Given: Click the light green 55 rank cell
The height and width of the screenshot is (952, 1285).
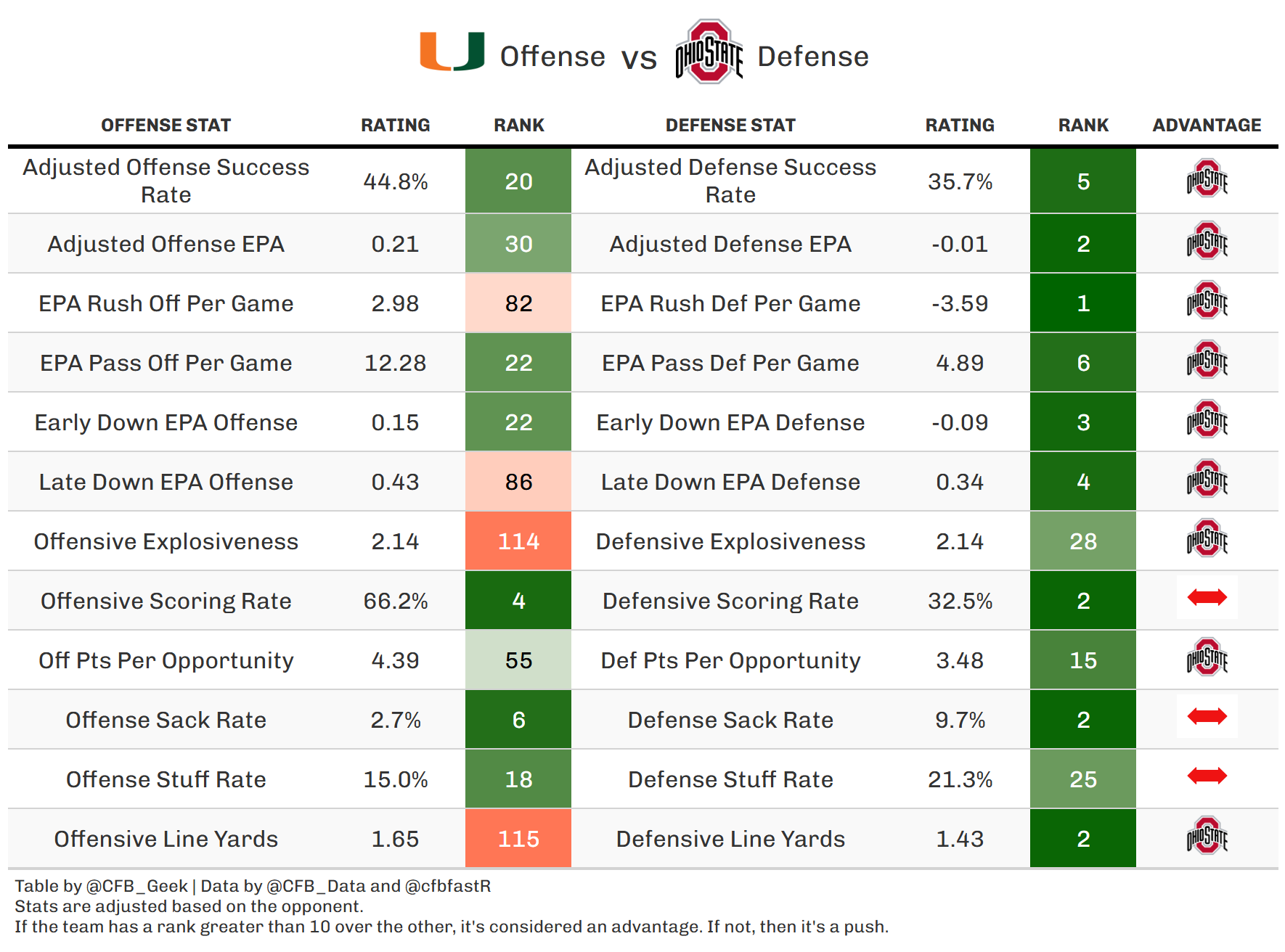Looking at the screenshot, I should point(518,660).
